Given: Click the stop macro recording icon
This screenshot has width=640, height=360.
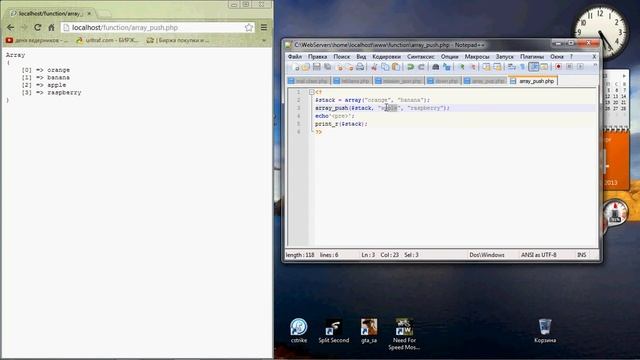Looking at the screenshot, I should pyautogui.click(x=569, y=67).
